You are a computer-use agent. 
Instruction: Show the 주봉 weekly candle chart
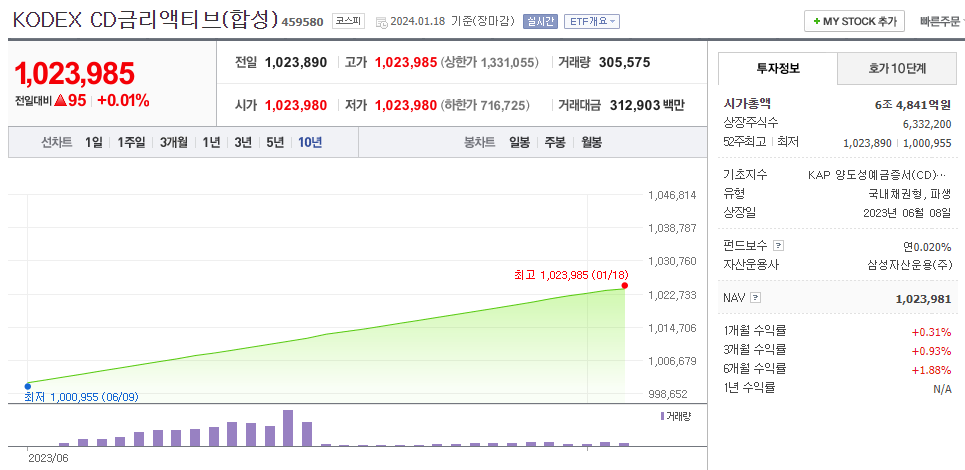pyautogui.click(x=555, y=143)
